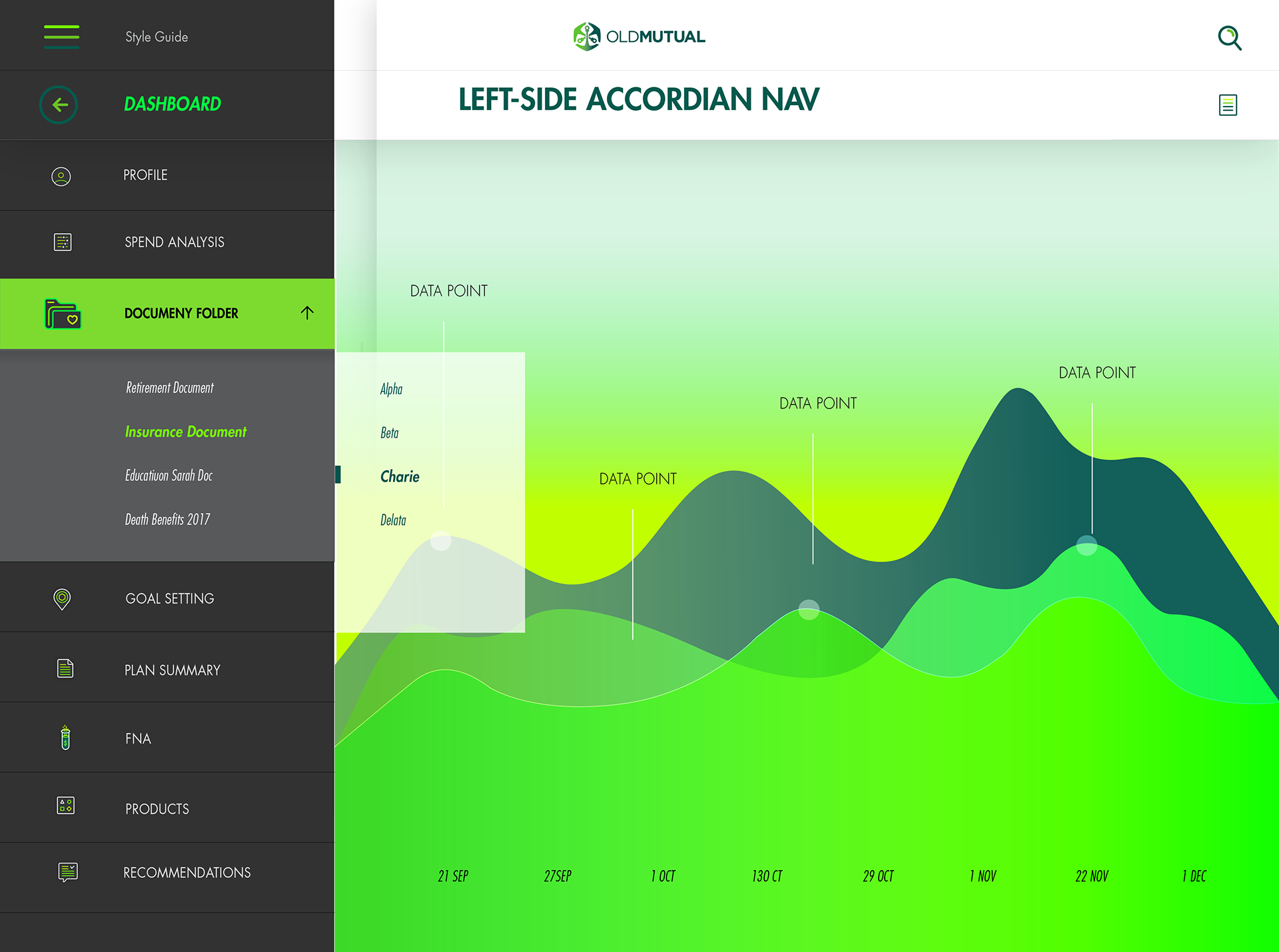Viewport: 1279px width, 952px height.
Task: Select the Document Folder accordion header
Action: pyautogui.click(x=181, y=313)
